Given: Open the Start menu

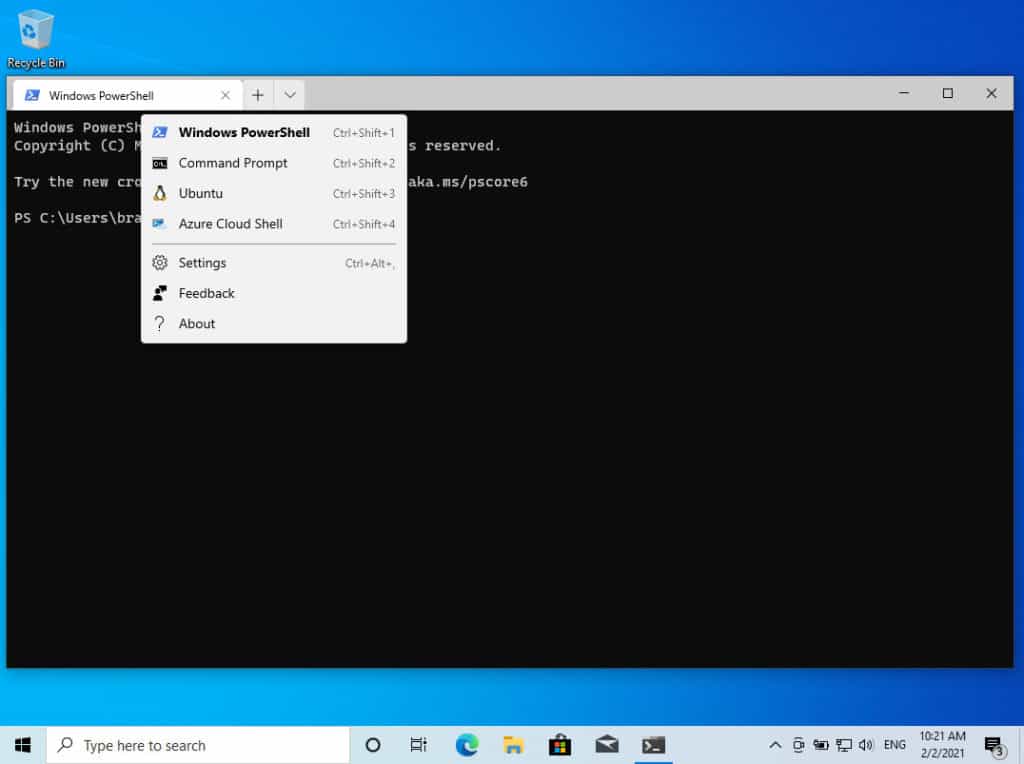Looking at the screenshot, I should tap(21, 744).
